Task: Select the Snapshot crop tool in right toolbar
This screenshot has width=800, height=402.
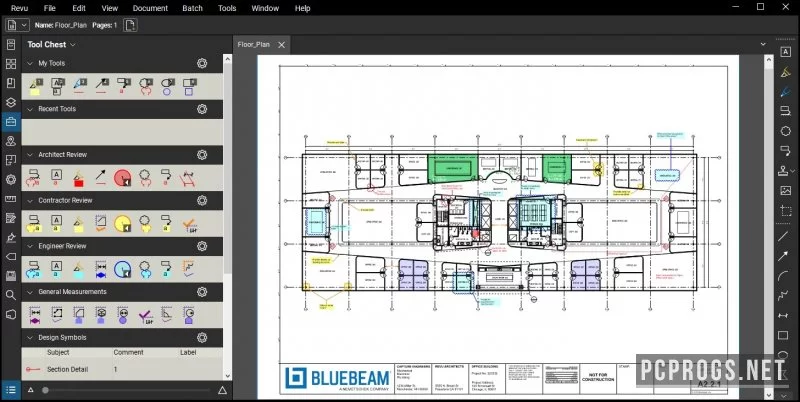Action: (x=785, y=210)
